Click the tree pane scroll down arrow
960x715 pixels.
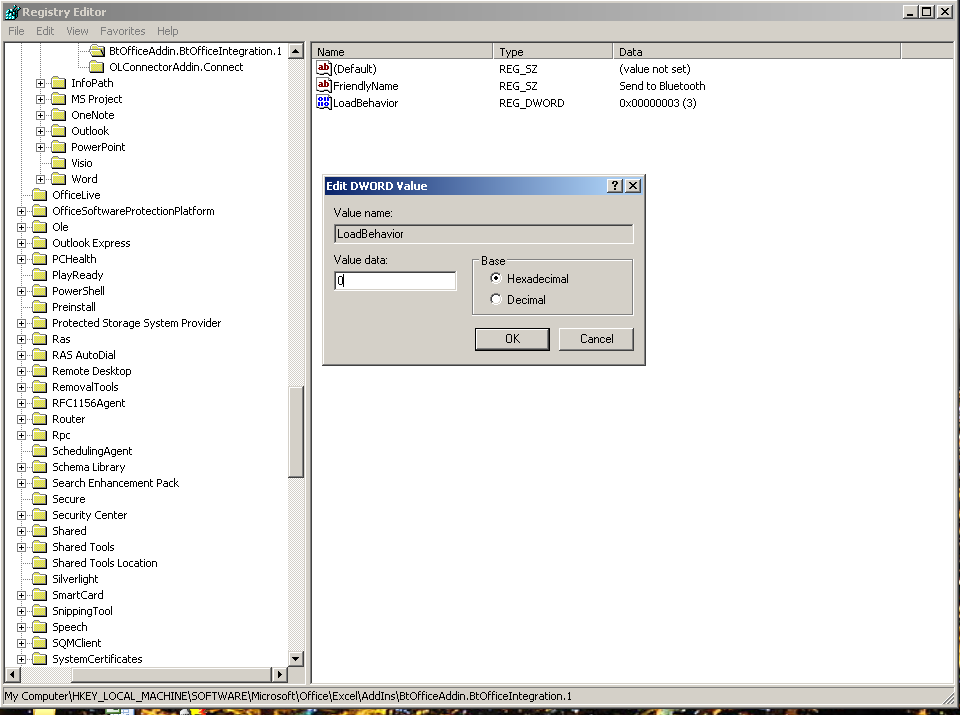296,659
